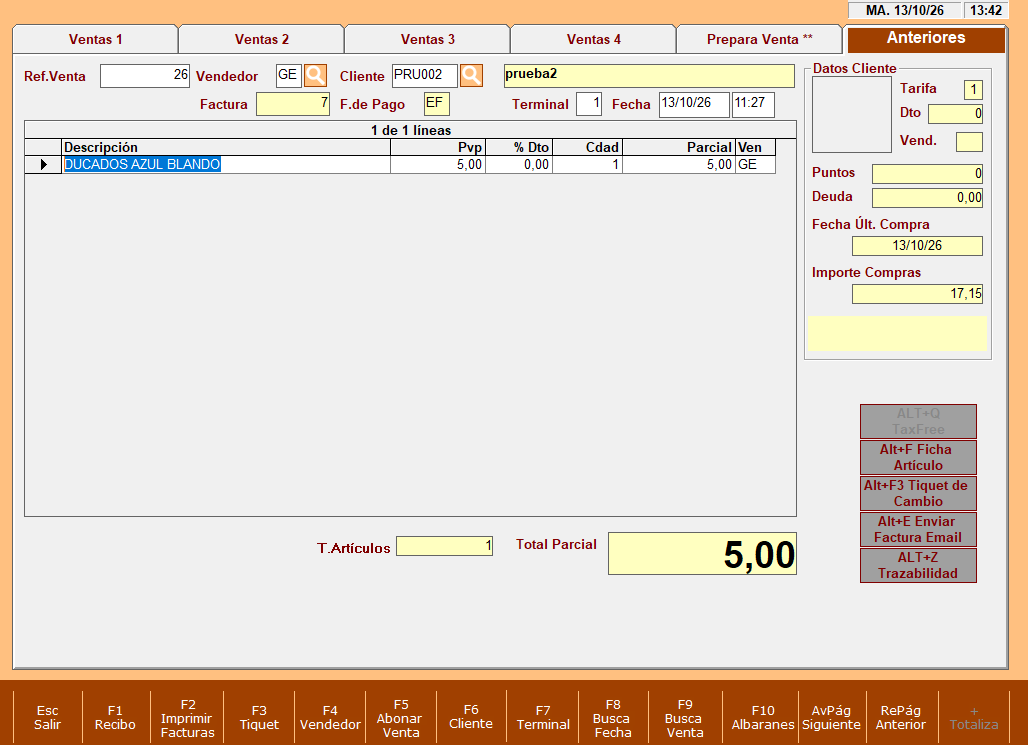
Task: Click the Cliente code field PRU002
Action: click(x=425, y=75)
